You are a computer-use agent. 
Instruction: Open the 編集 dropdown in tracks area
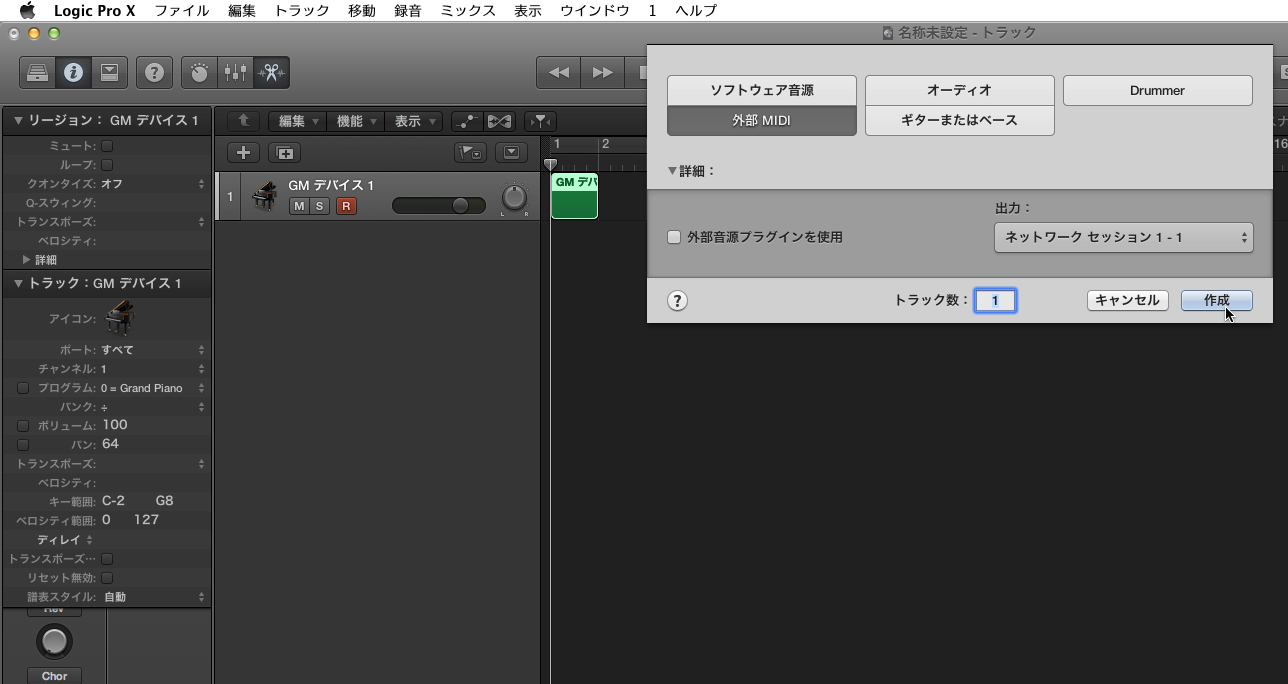(297, 121)
